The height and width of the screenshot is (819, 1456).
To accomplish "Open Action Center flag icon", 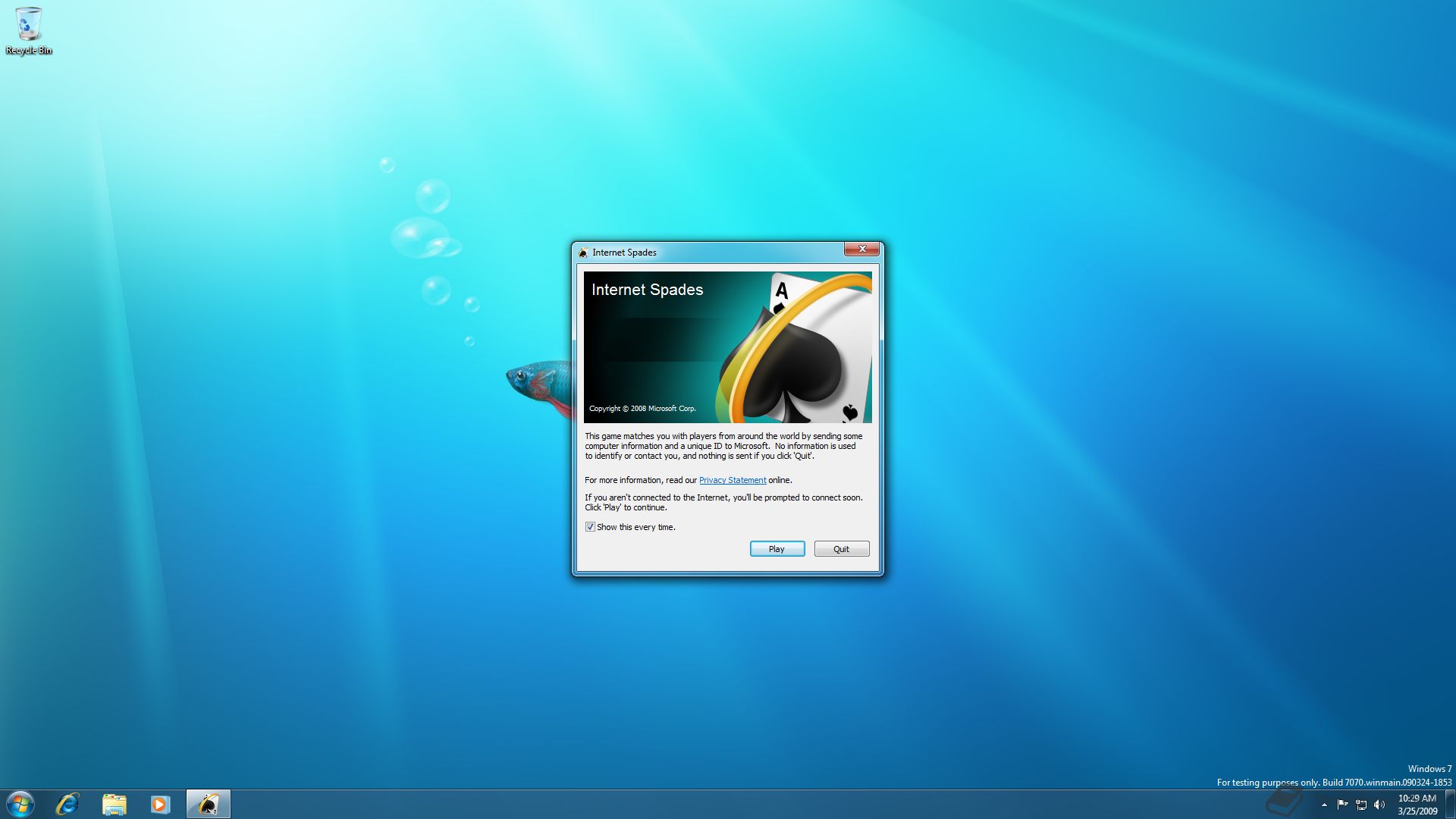I will click(1342, 805).
